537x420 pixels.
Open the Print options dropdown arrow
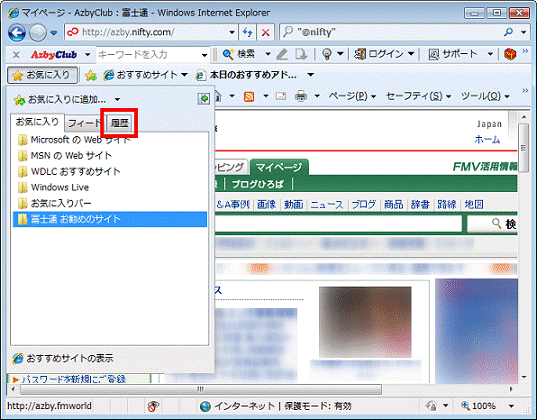click(x=317, y=96)
